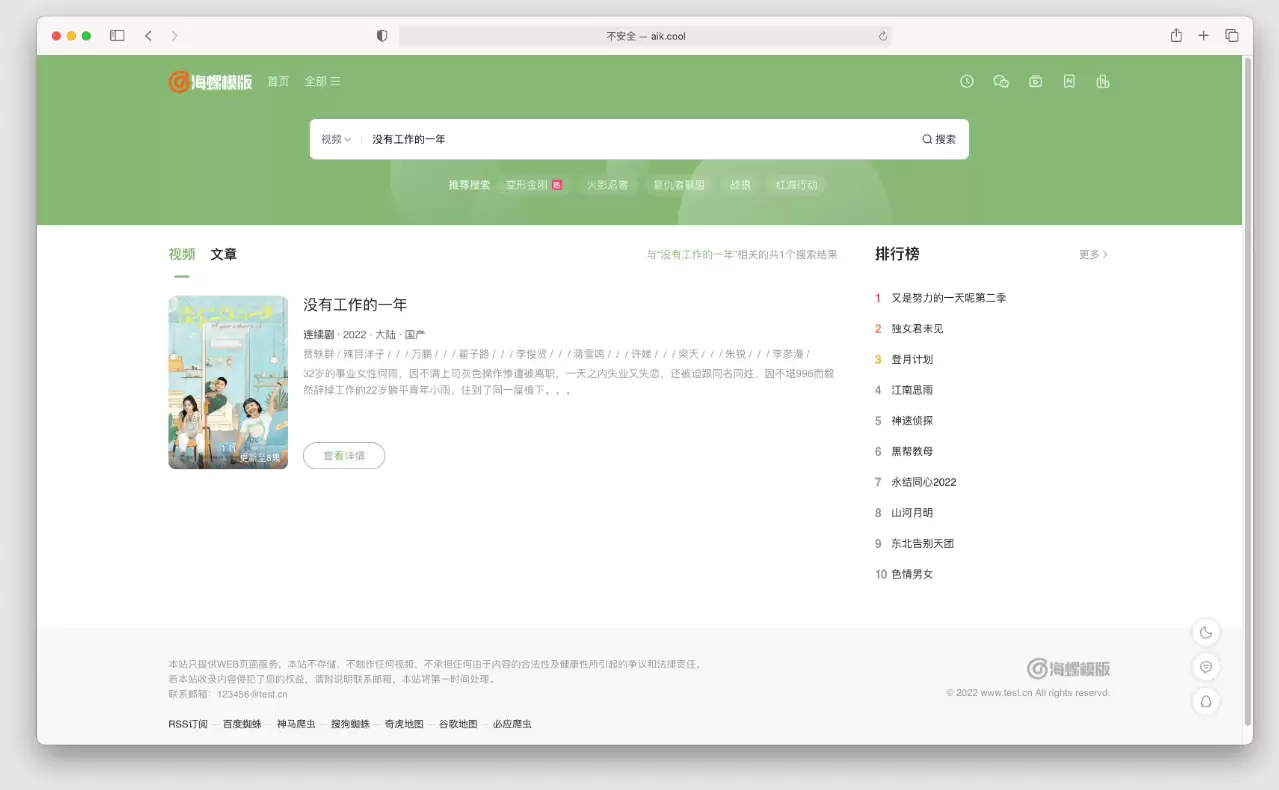Click the Safari share icon
The width and height of the screenshot is (1279, 790).
[1176, 35]
